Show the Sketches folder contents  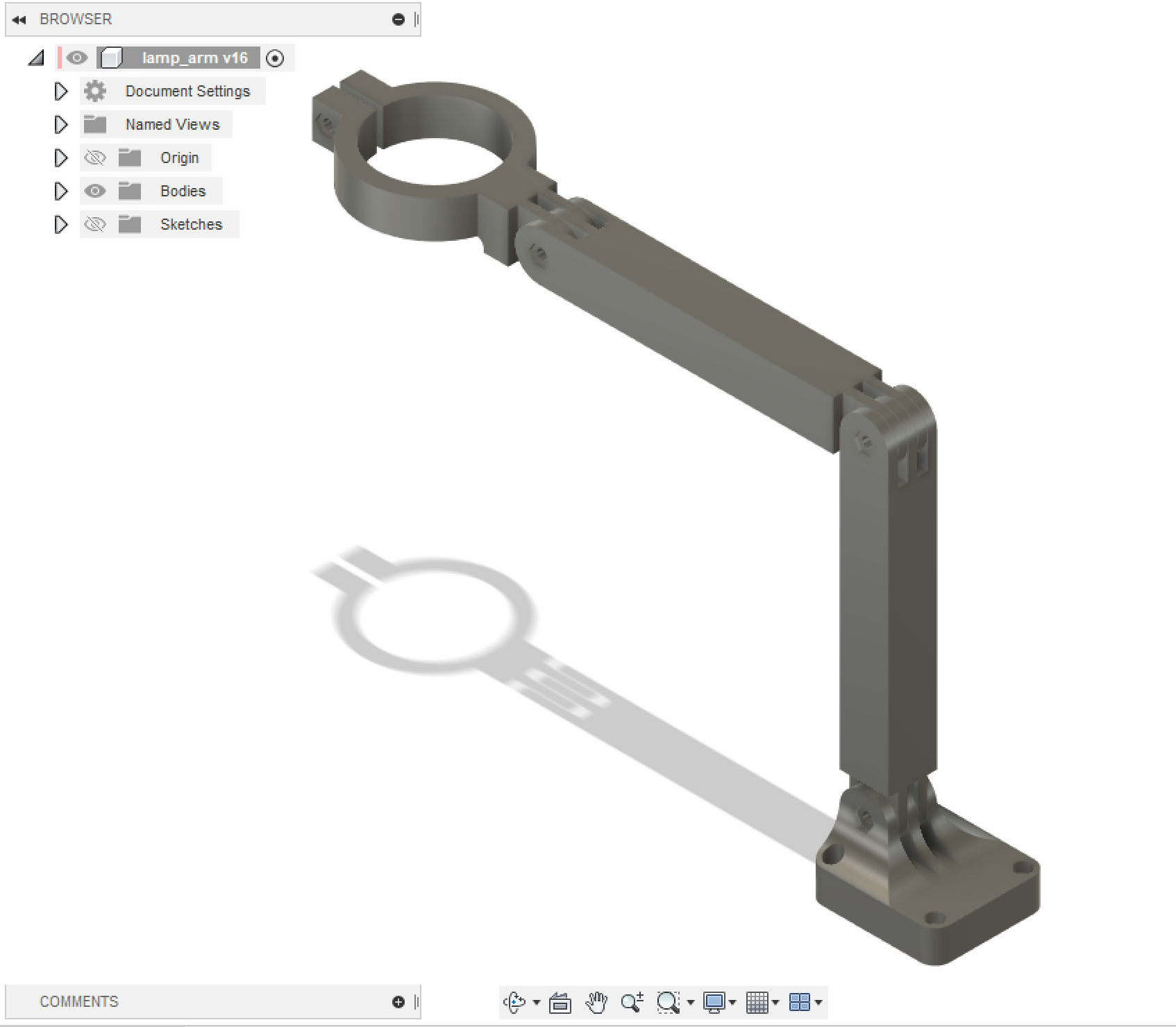click(61, 224)
